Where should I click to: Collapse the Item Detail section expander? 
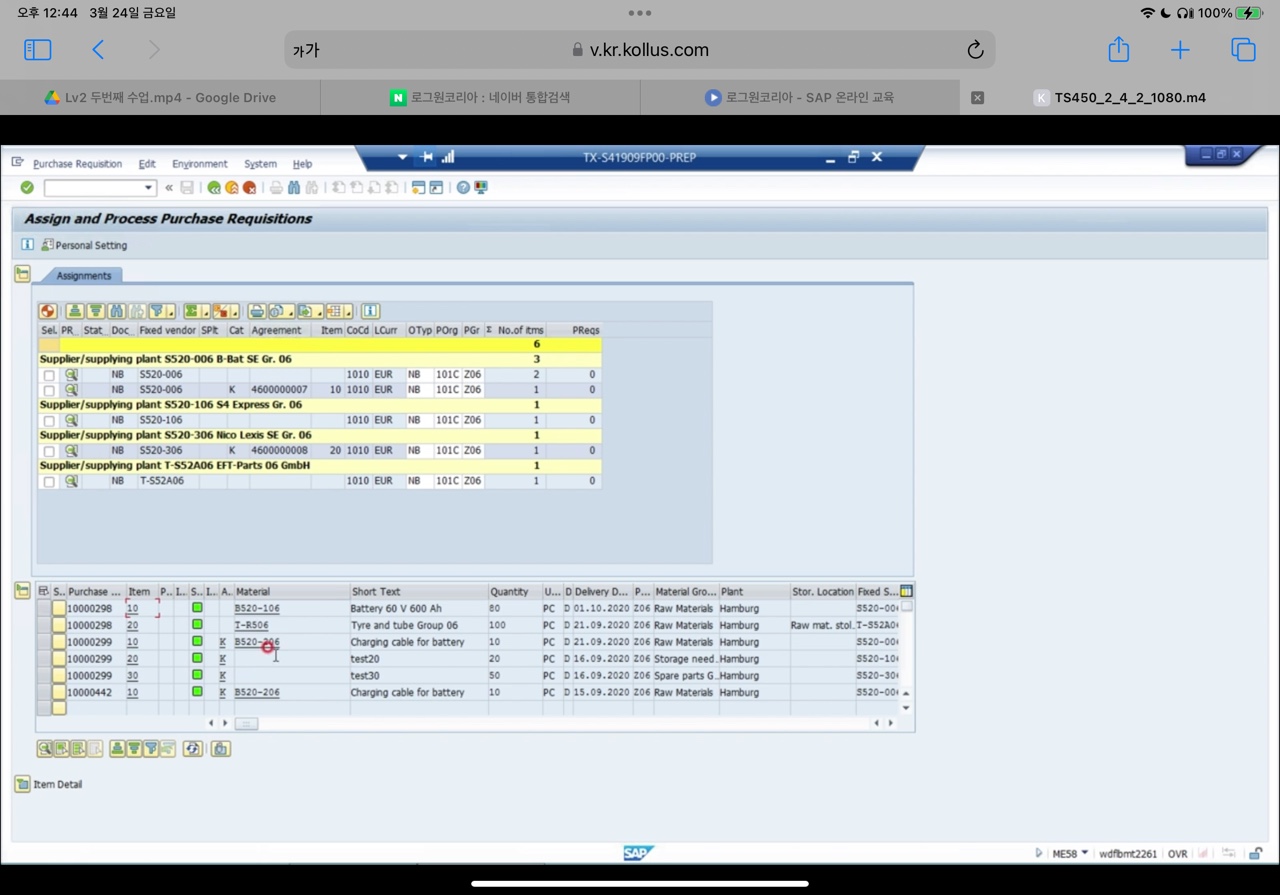tap(22, 785)
